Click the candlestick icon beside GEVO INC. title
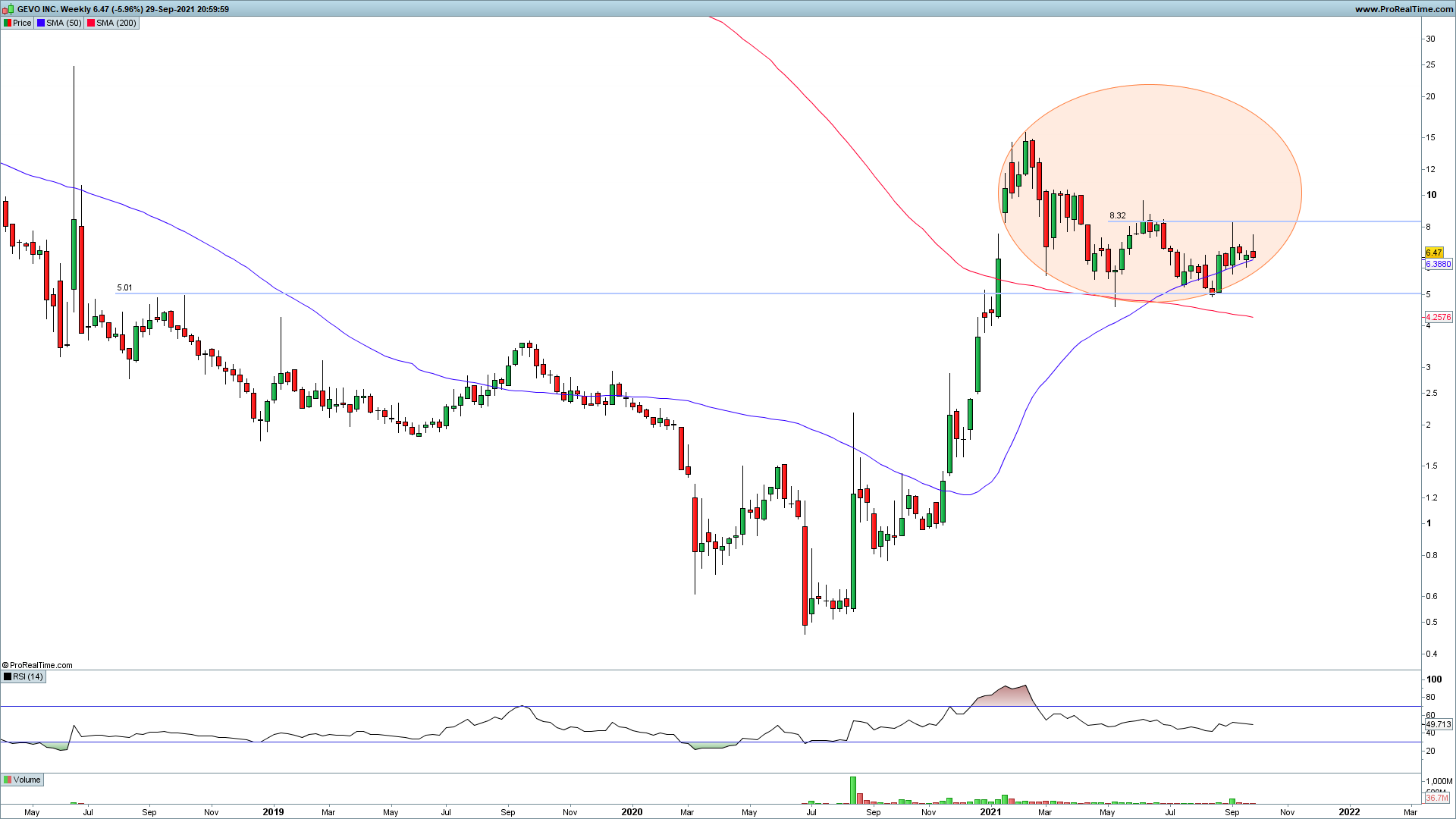Viewport: 1456px width, 819px height. [x=8, y=9]
